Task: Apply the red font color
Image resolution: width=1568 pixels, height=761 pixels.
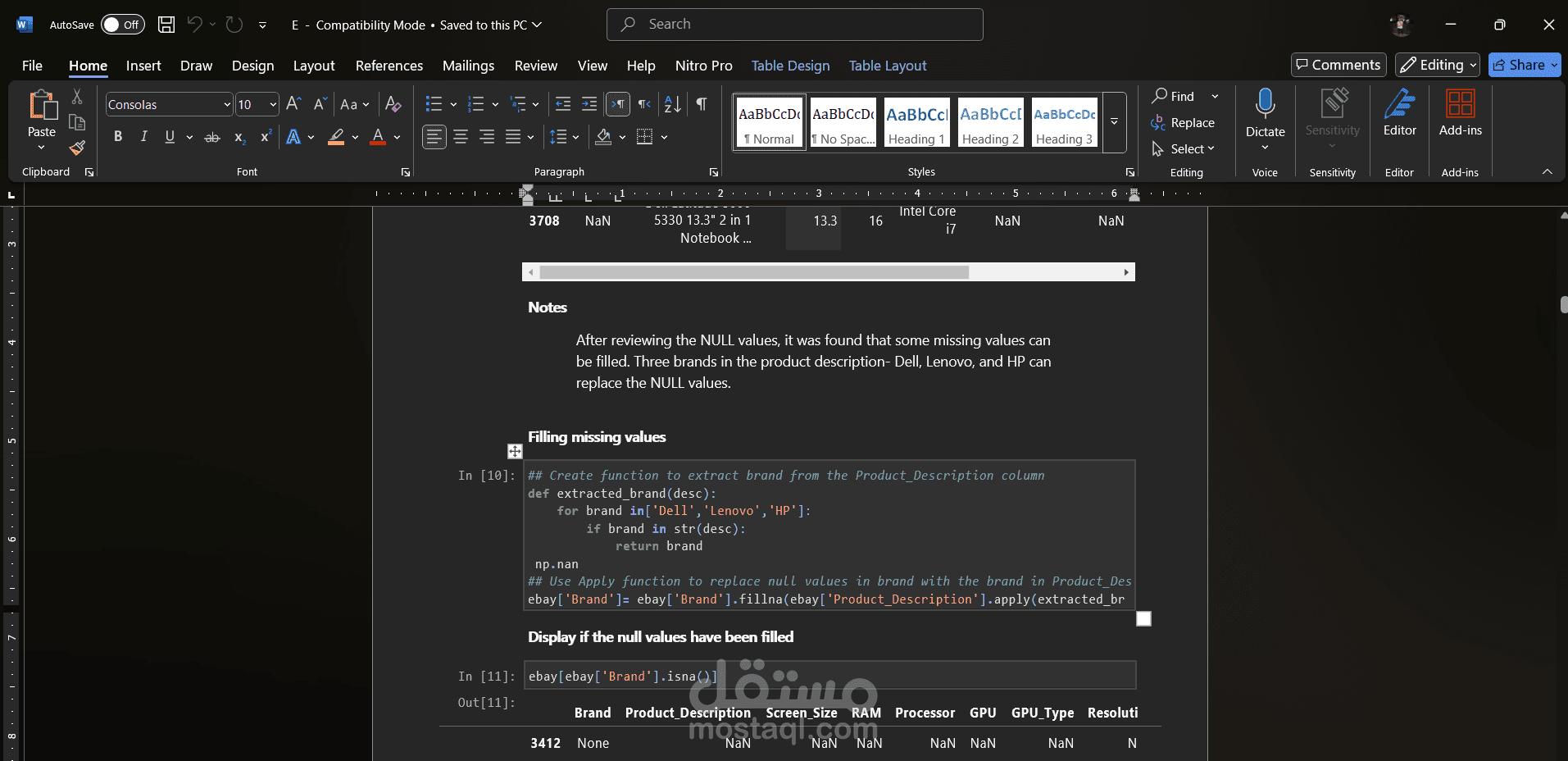Action: pos(378,137)
